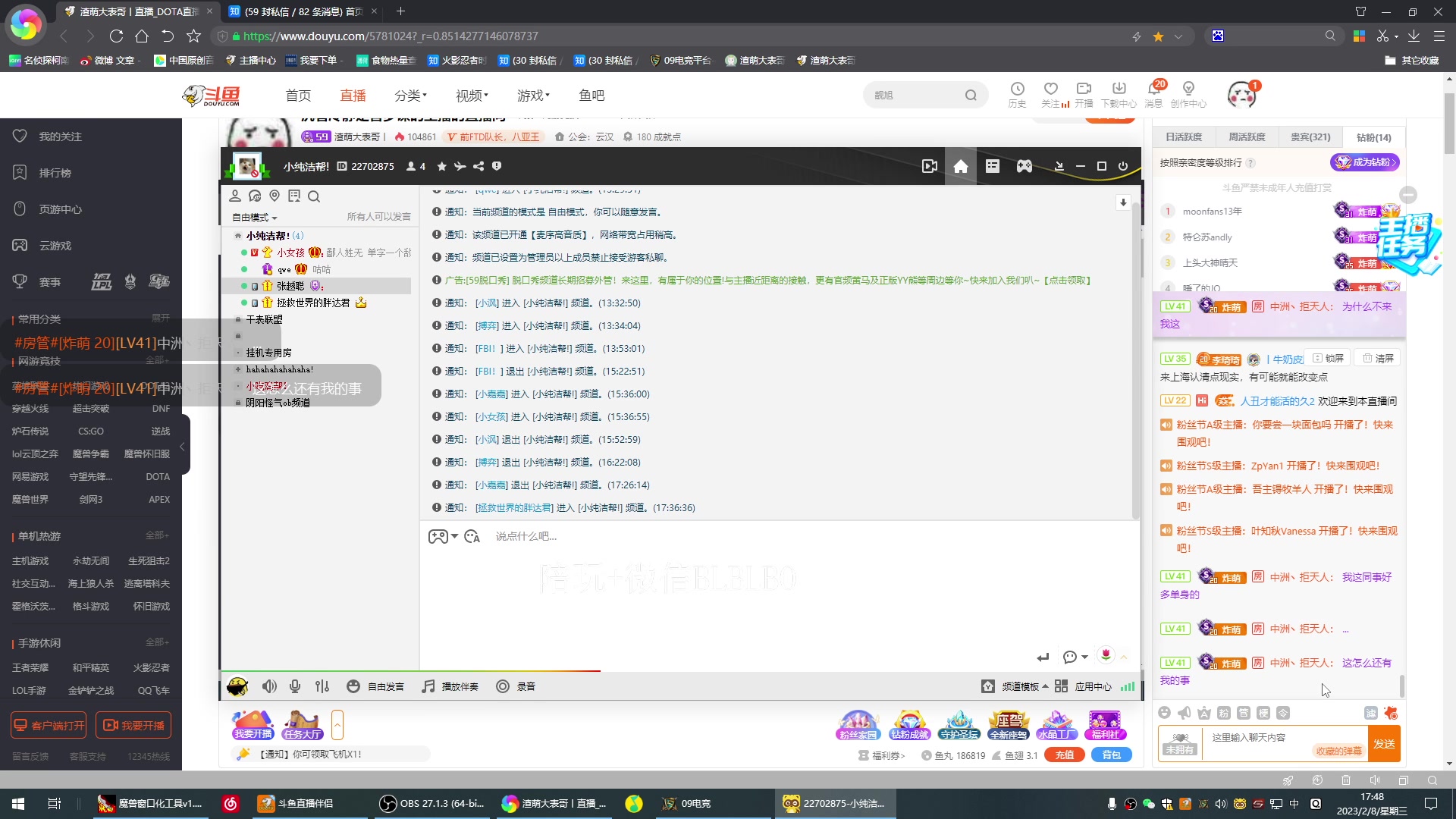Click the 成为钻粉 button
Image resolution: width=1456 pixels, height=819 pixels.
click(x=1364, y=162)
